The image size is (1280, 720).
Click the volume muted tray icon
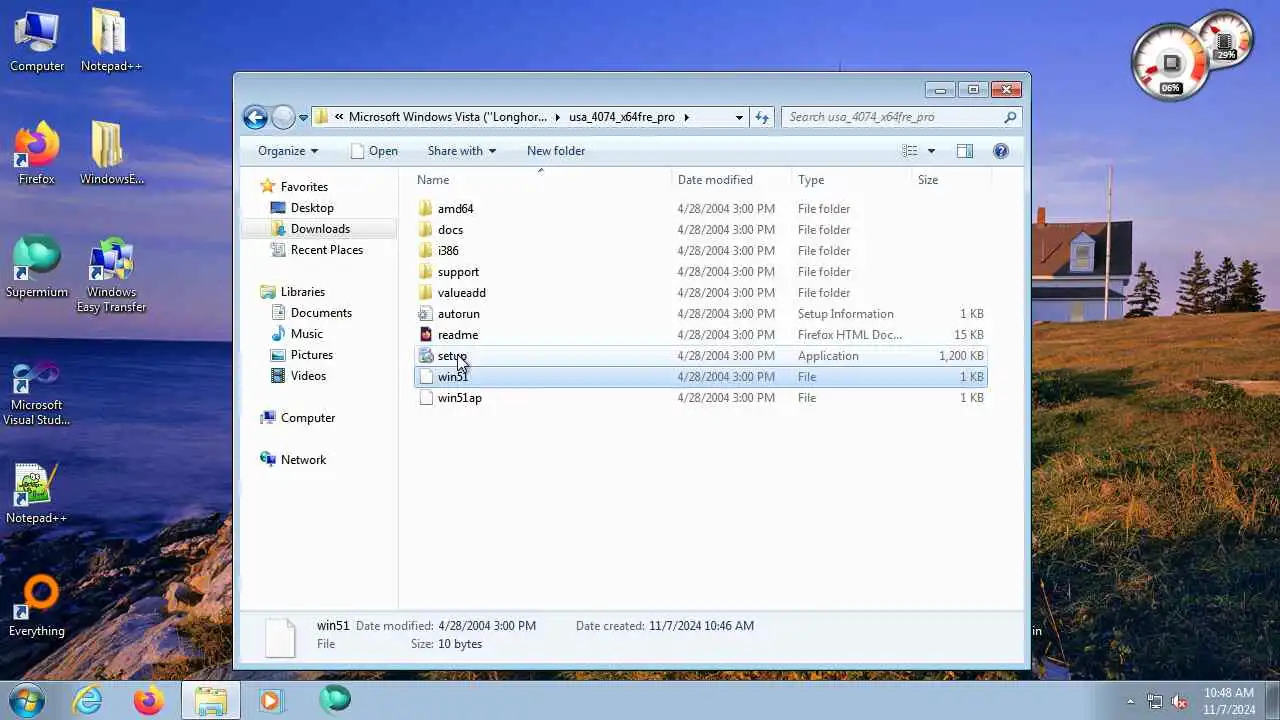(x=1179, y=701)
